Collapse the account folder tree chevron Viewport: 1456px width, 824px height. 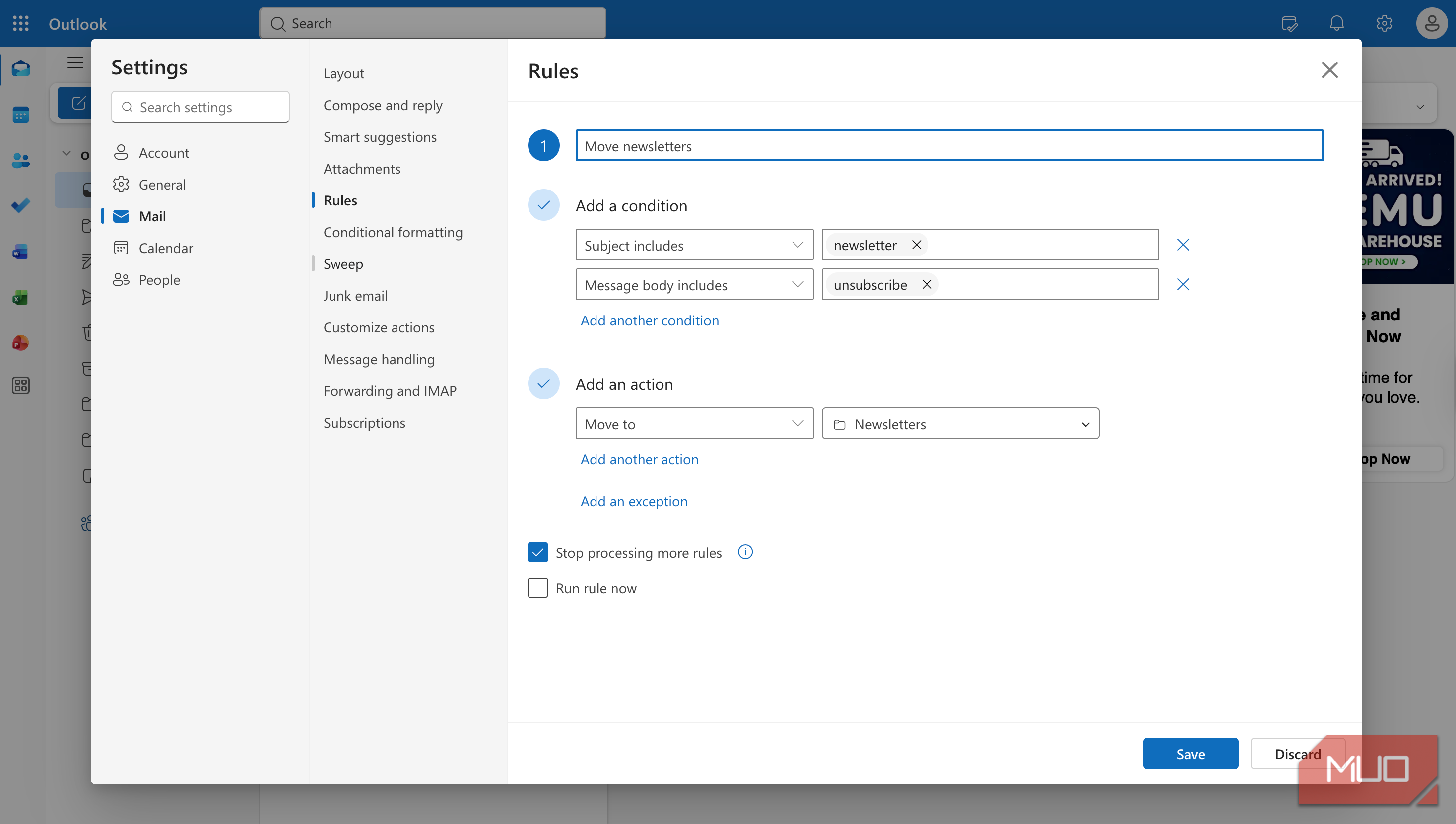coord(66,153)
